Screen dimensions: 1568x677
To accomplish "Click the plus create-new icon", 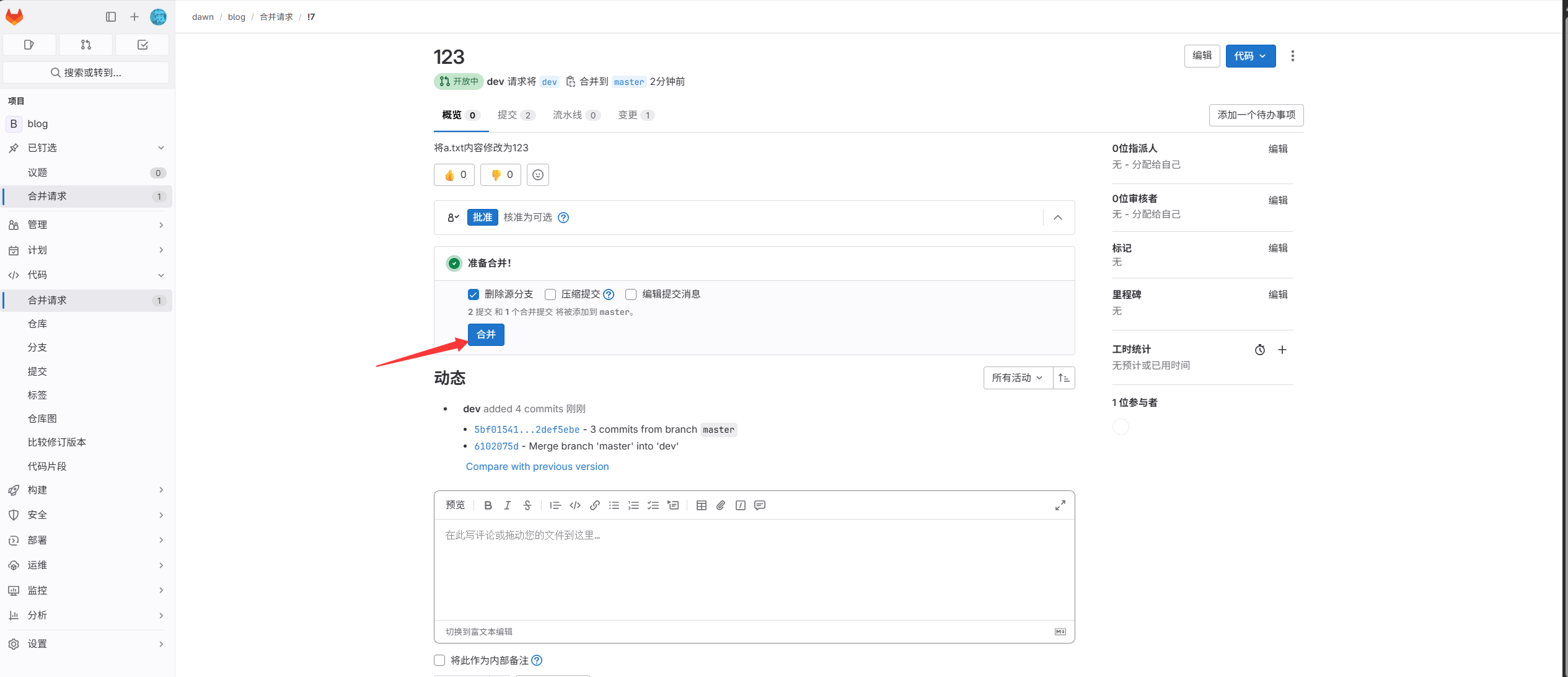I will (x=134, y=17).
